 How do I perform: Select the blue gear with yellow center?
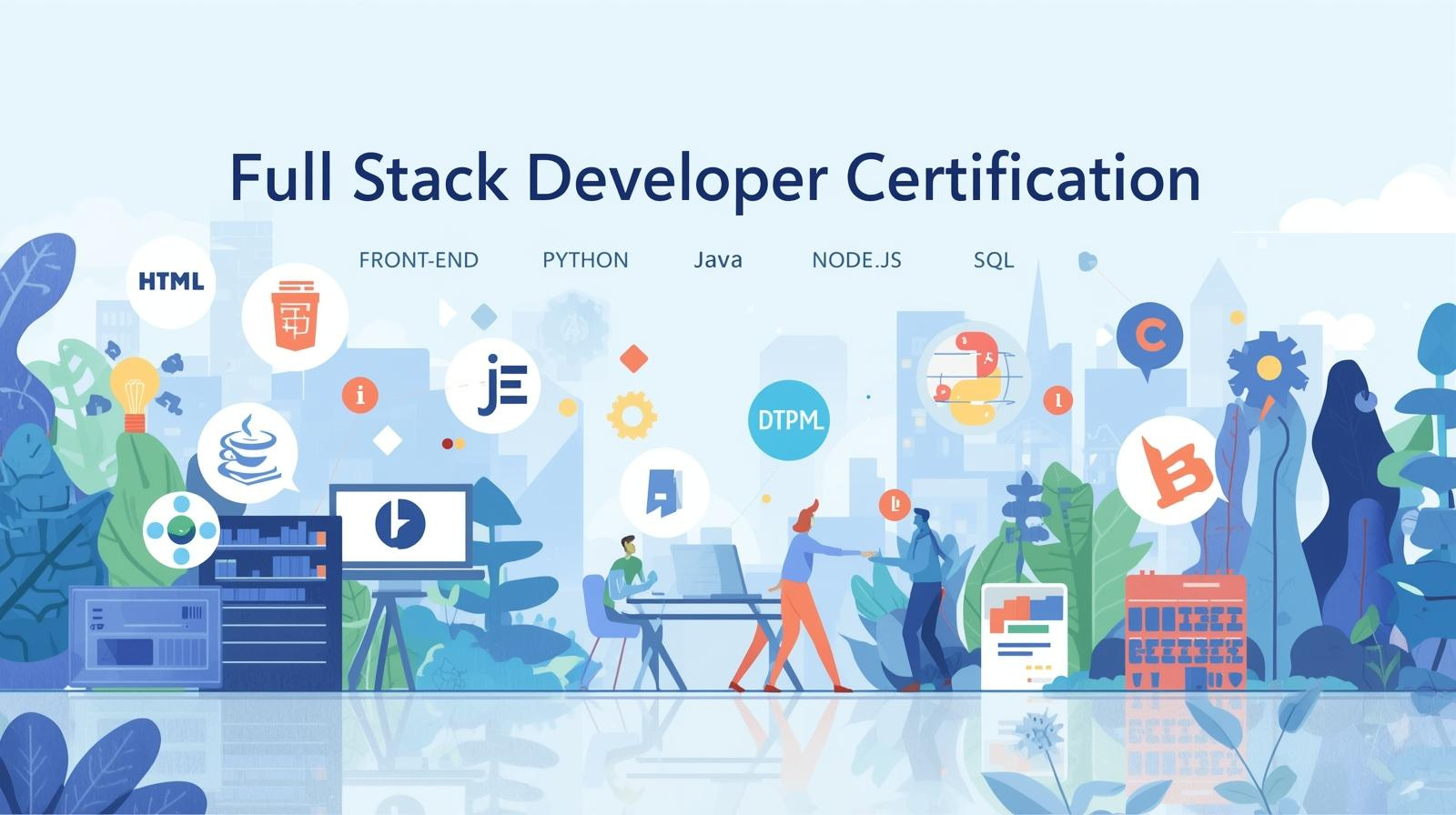click(x=1266, y=366)
